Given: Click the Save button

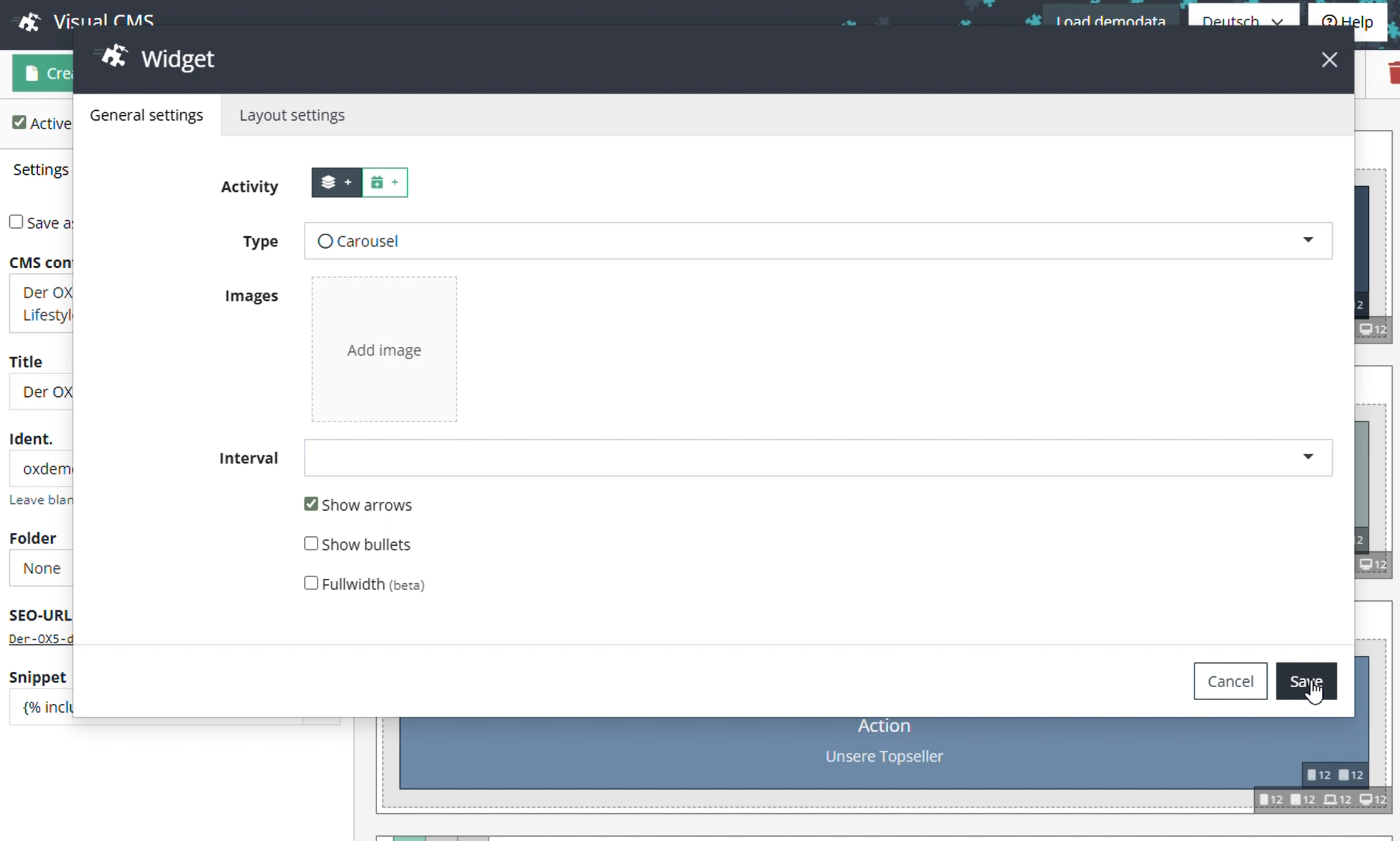Looking at the screenshot, I should tap(1306, 681).
